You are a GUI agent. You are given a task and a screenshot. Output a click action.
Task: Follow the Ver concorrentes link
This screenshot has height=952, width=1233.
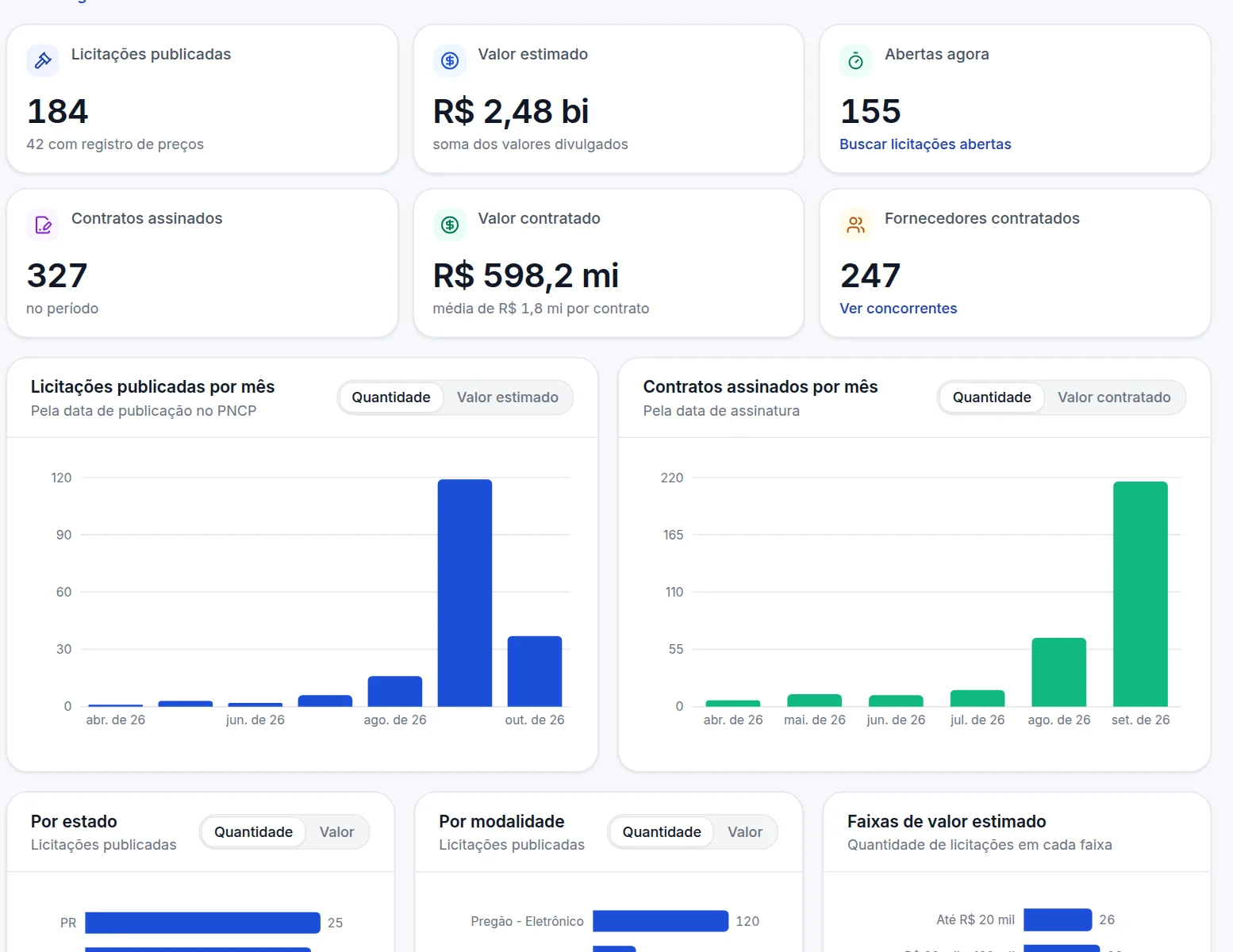pyautogui.click(x=898, y=309)
